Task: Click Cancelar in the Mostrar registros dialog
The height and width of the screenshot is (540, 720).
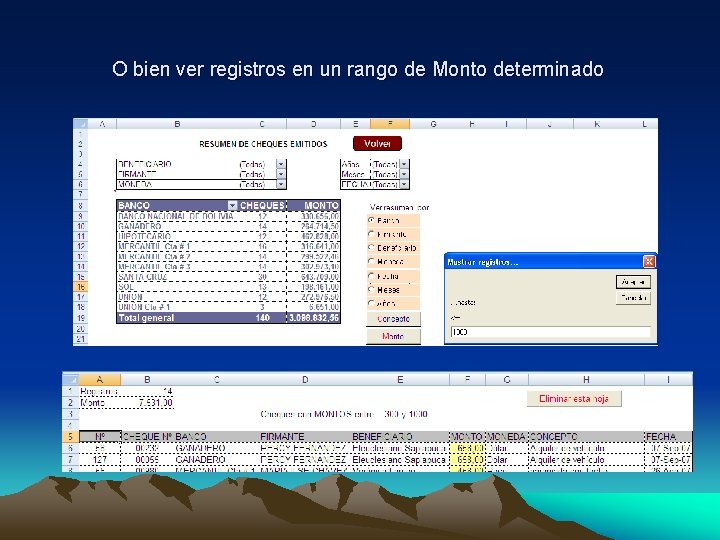Action: [633, 298]
